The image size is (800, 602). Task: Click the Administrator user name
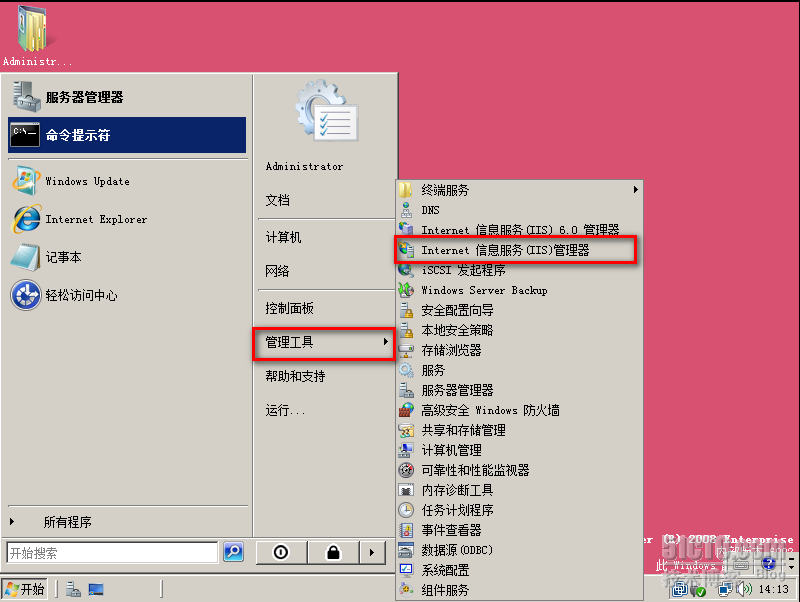pos(304,166)
